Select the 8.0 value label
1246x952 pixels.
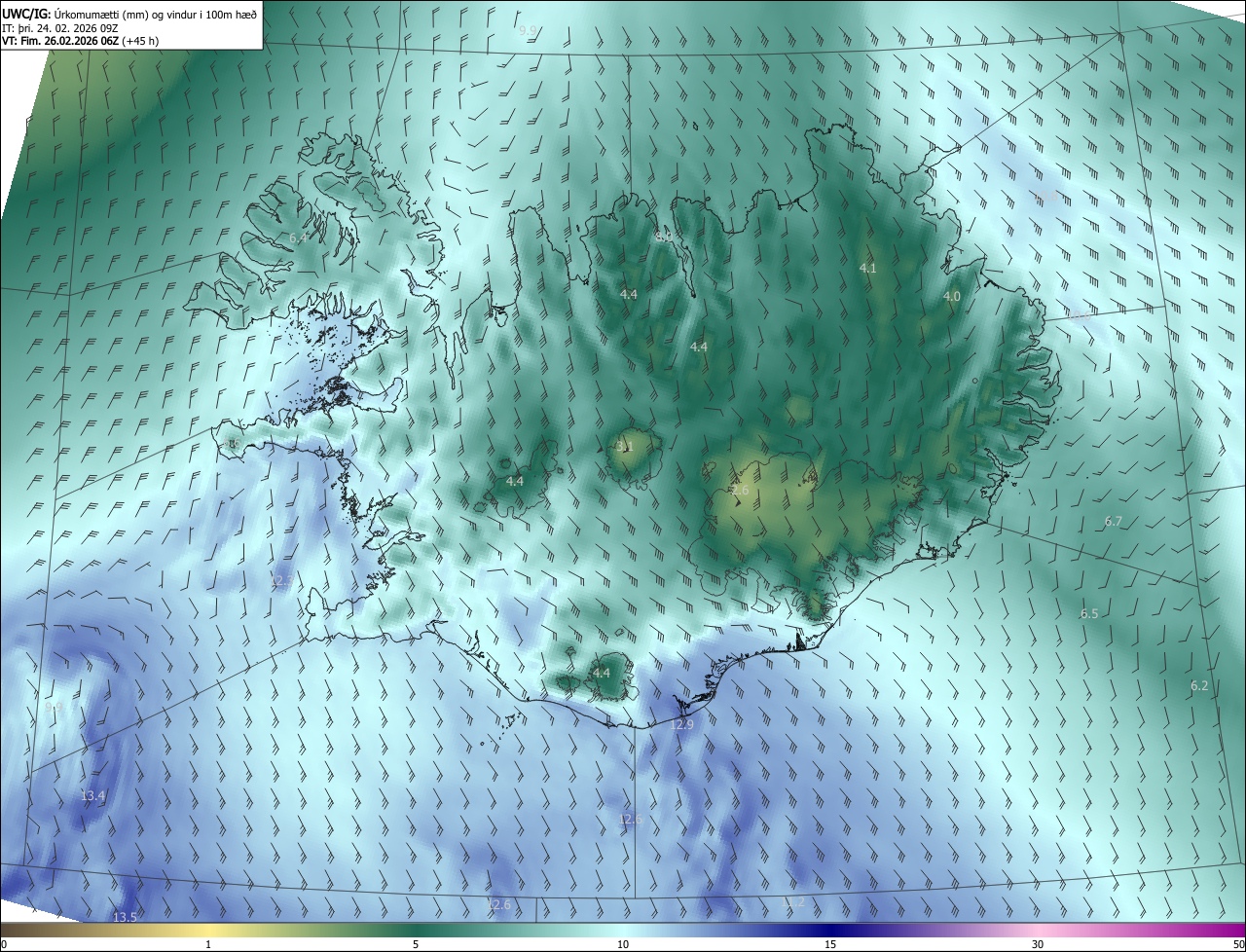click(x=664, y=237)
